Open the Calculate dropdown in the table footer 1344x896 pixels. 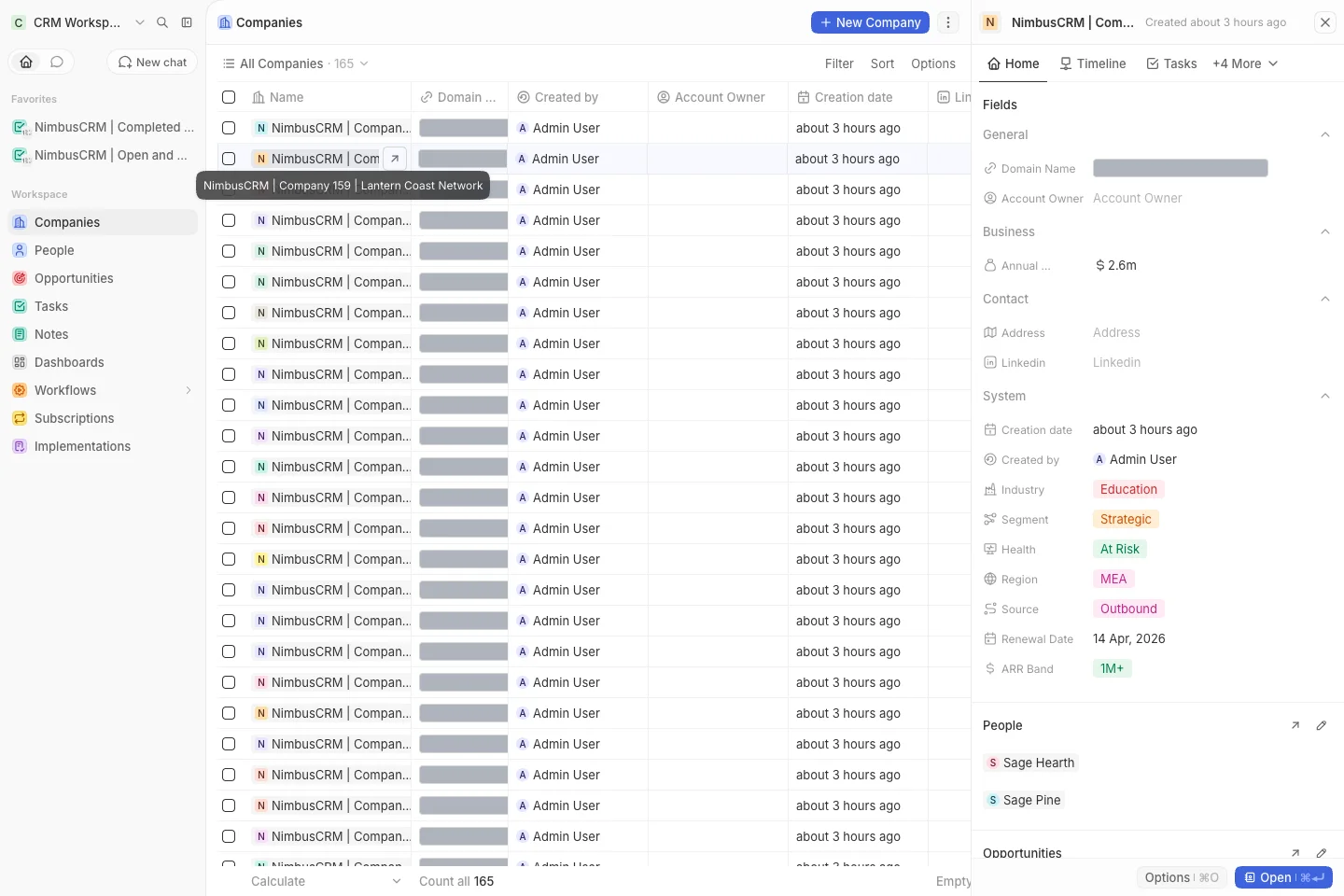click(326, 881)
